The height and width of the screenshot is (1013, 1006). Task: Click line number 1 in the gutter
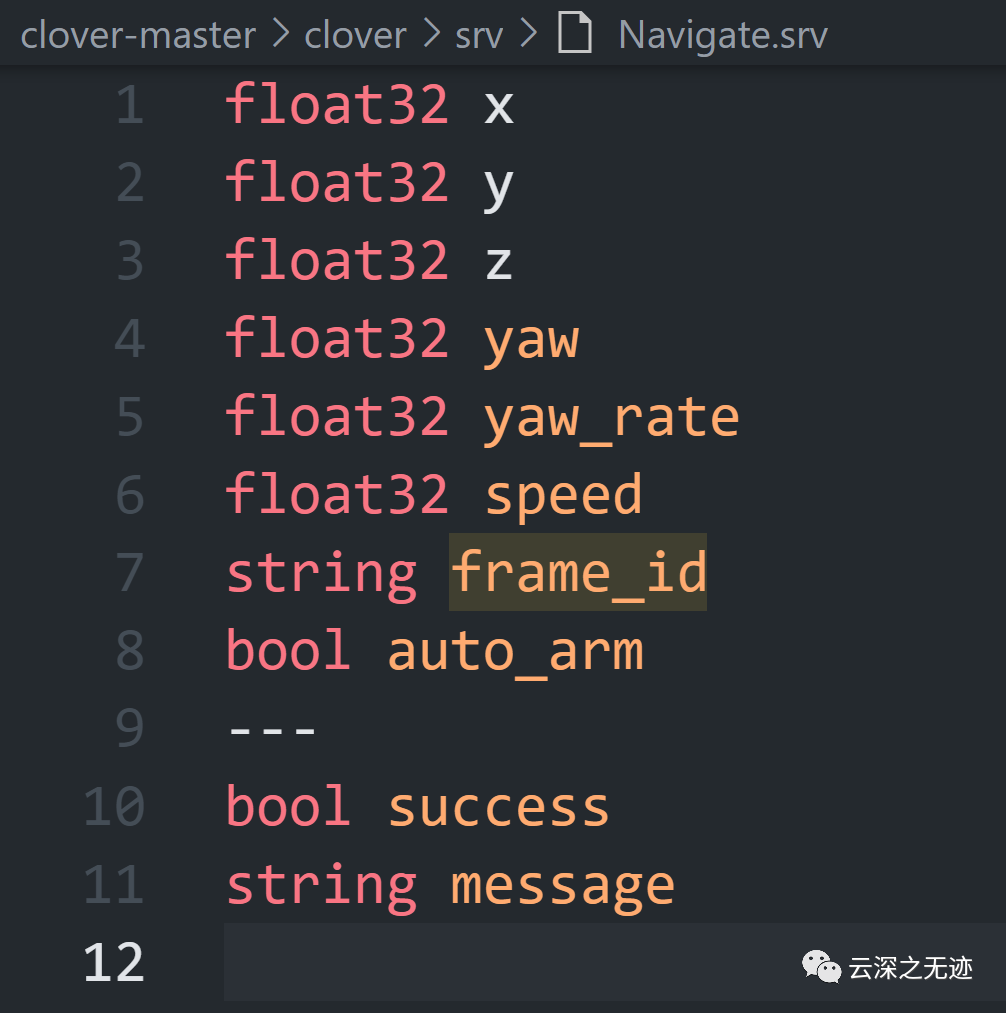pos(130,105)
